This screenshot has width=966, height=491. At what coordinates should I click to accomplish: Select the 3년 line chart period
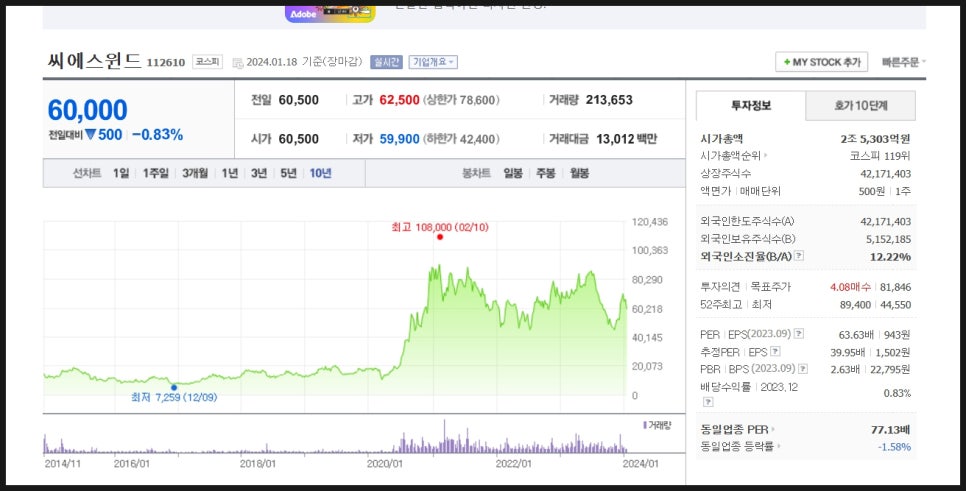pos(259,173)
